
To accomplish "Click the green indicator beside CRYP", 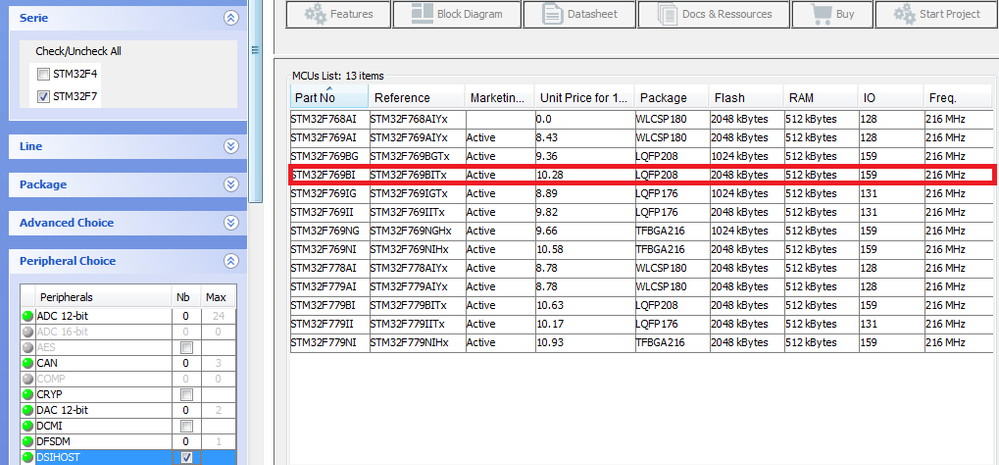I will [27, 394].
